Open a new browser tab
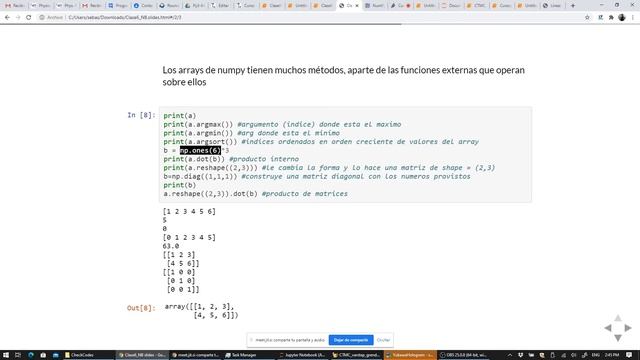 point(573,6)
